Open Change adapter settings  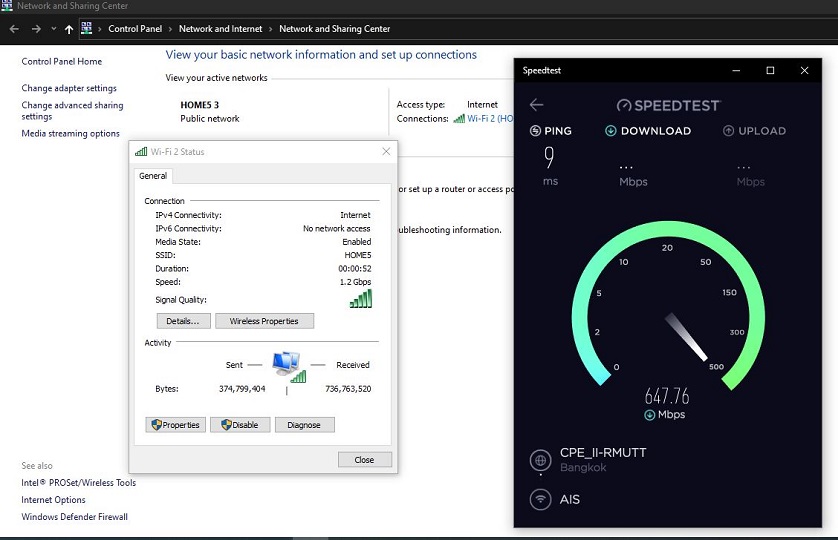tap(69, 88)
